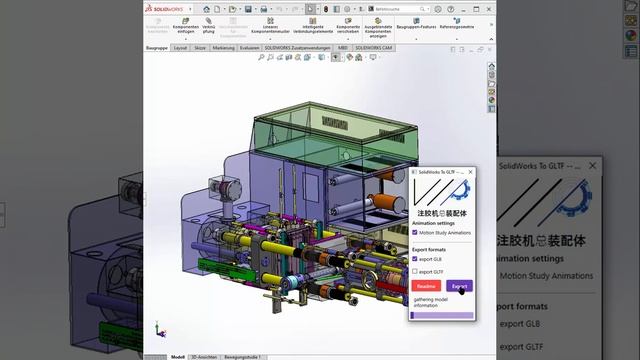The width and height of the screenshot is (640, 360).
Task: Switch to the Evaluieren ribbon tab
Action: pos(249,48)
